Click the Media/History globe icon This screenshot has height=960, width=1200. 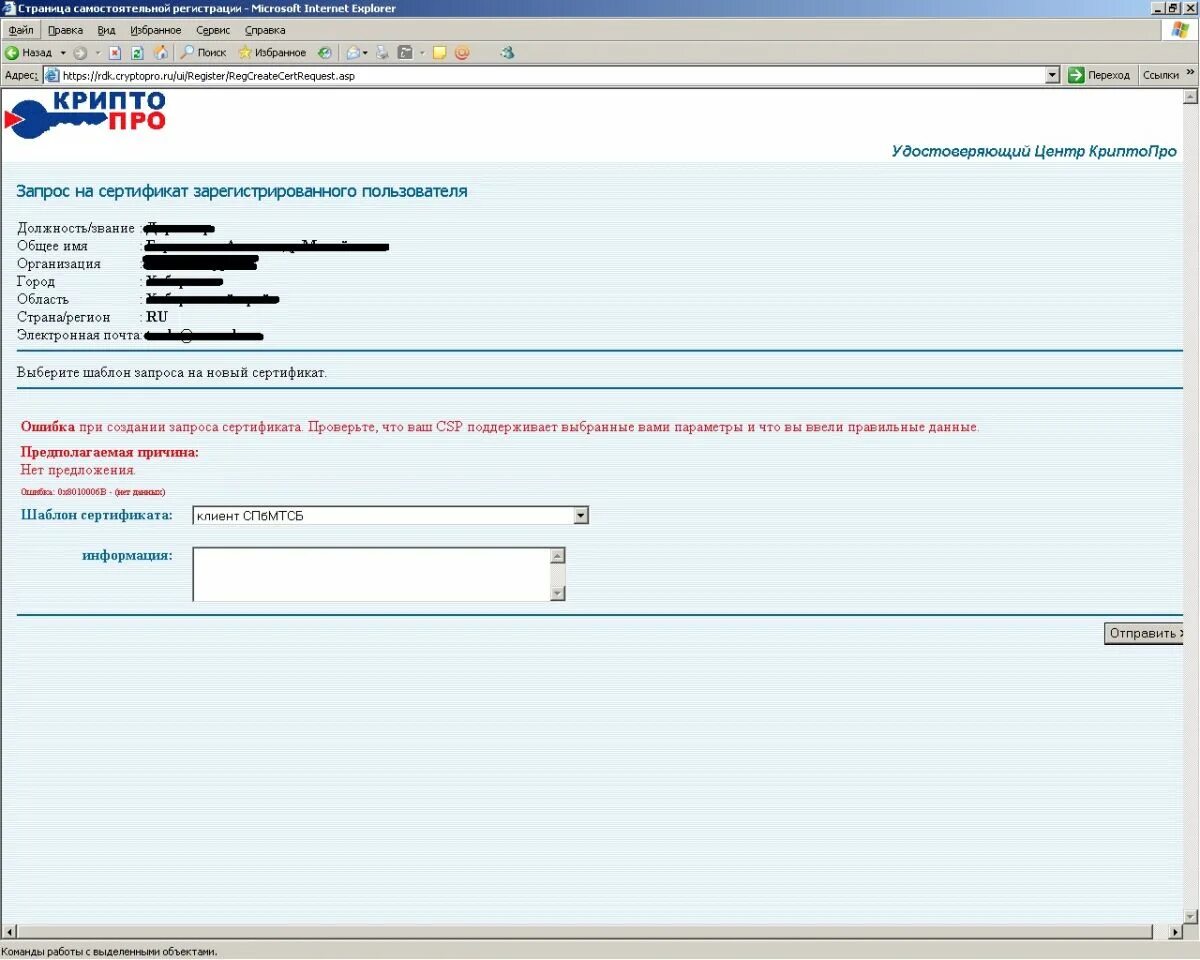click(324, 52)
